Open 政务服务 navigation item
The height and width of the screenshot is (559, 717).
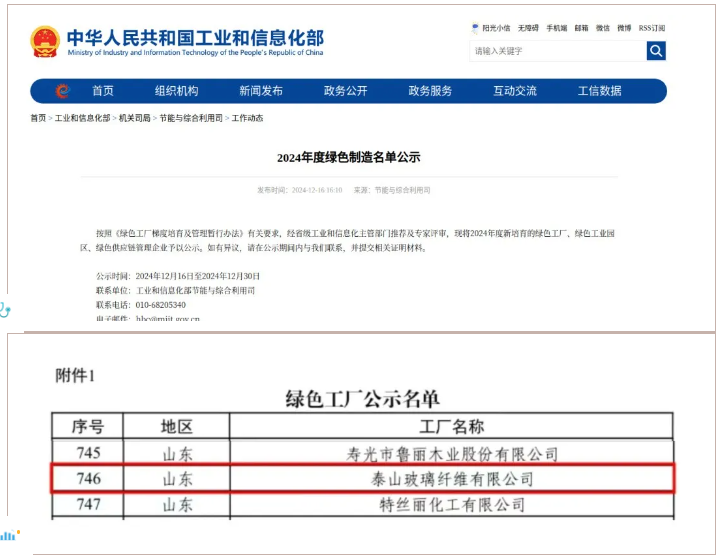click(x=430, y=91)
